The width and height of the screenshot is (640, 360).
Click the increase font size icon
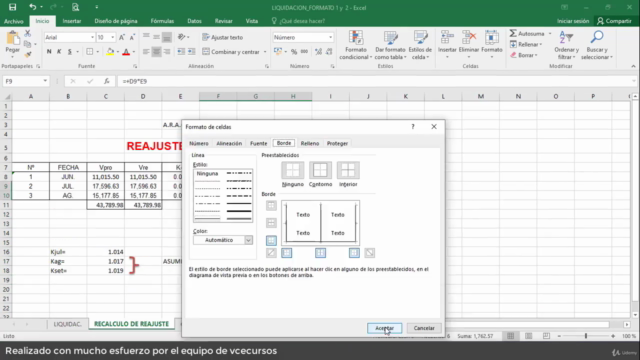pyautogui.click(x=122, y=37)
